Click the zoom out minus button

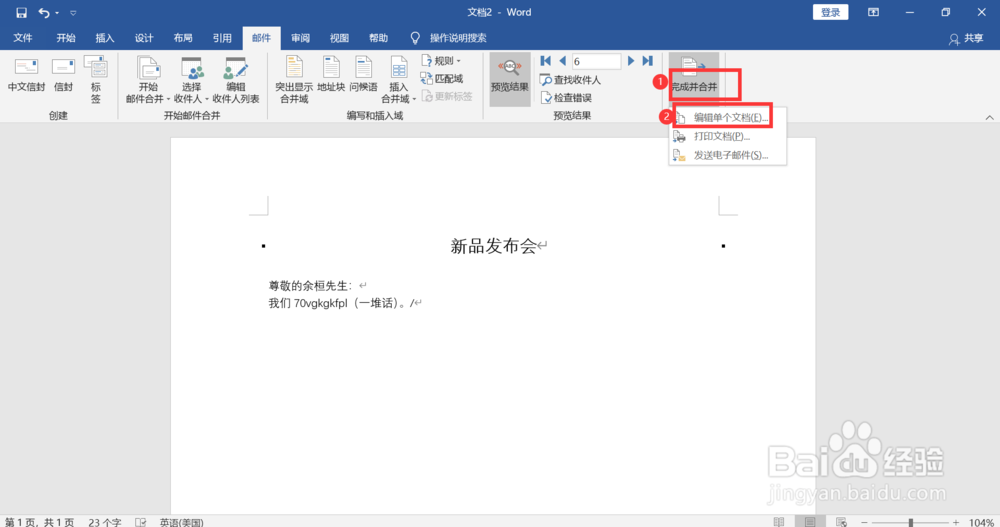coord(864,522)
